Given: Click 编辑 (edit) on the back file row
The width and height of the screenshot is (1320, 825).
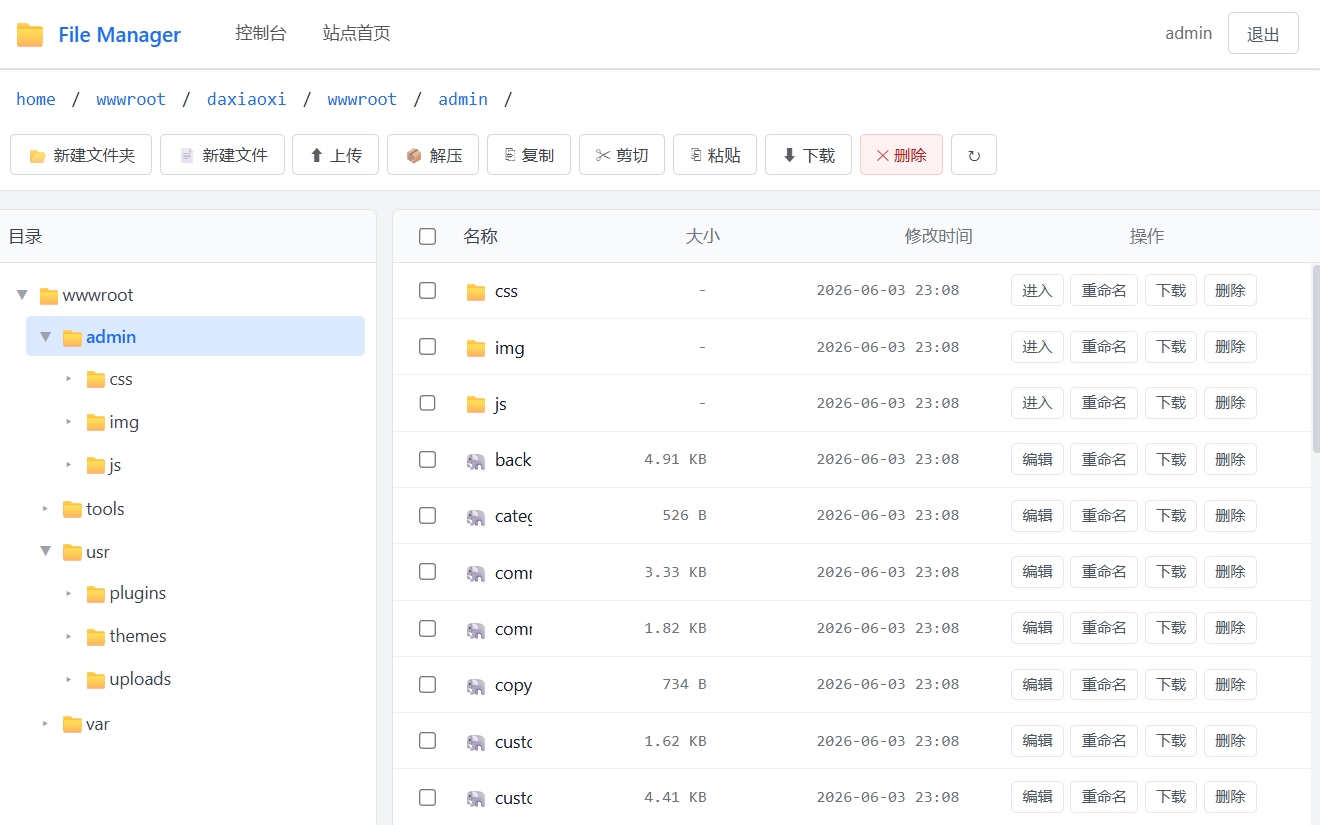Looking at the screenshot, I should point(1037,459).
